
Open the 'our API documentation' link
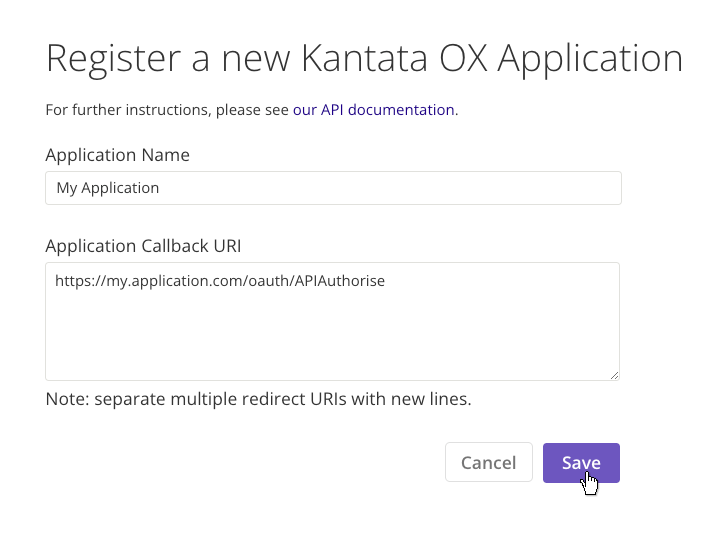point(373,110)
